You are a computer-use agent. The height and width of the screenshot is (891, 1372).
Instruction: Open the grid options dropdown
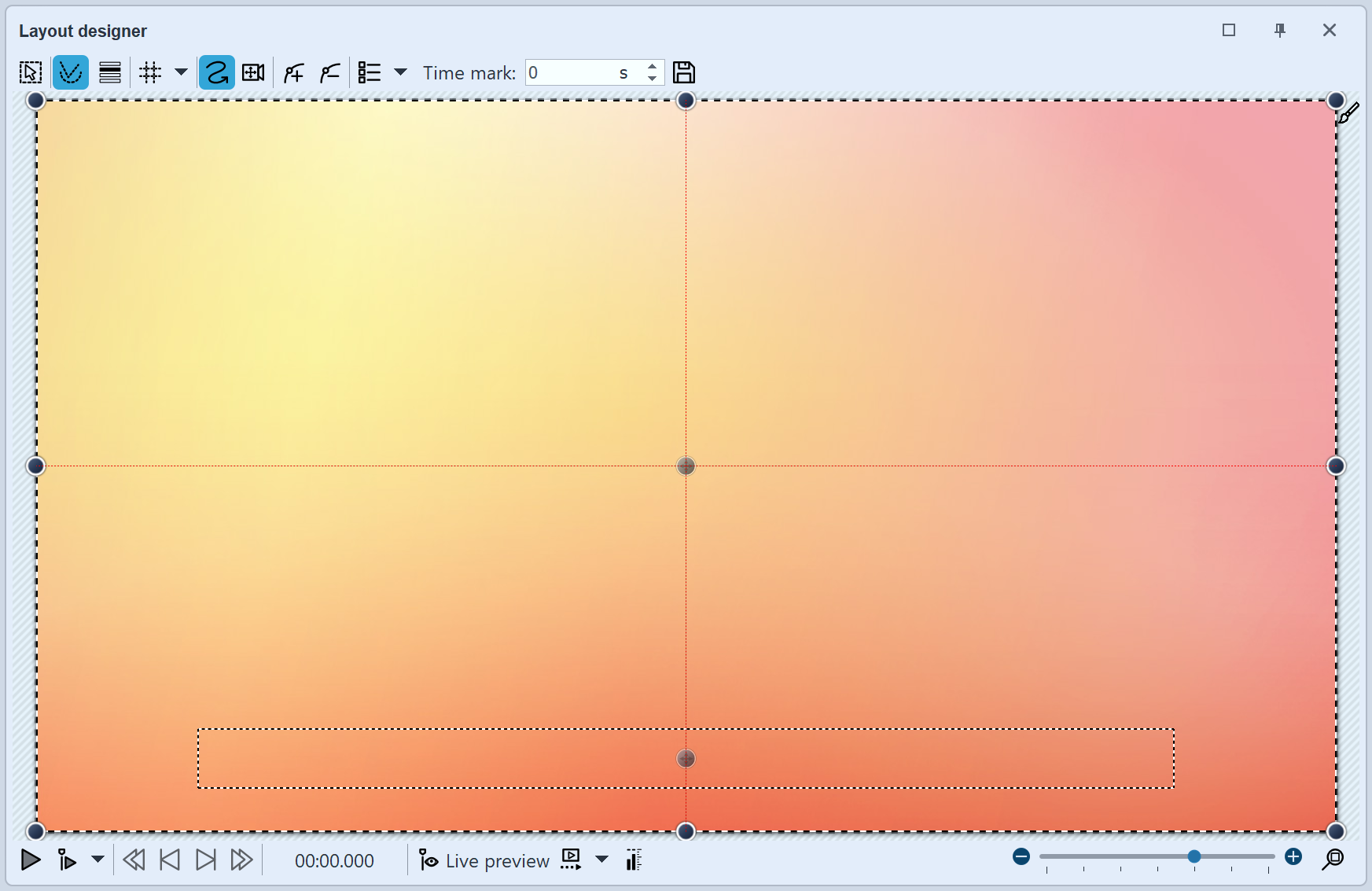click(x=181, y=72)
